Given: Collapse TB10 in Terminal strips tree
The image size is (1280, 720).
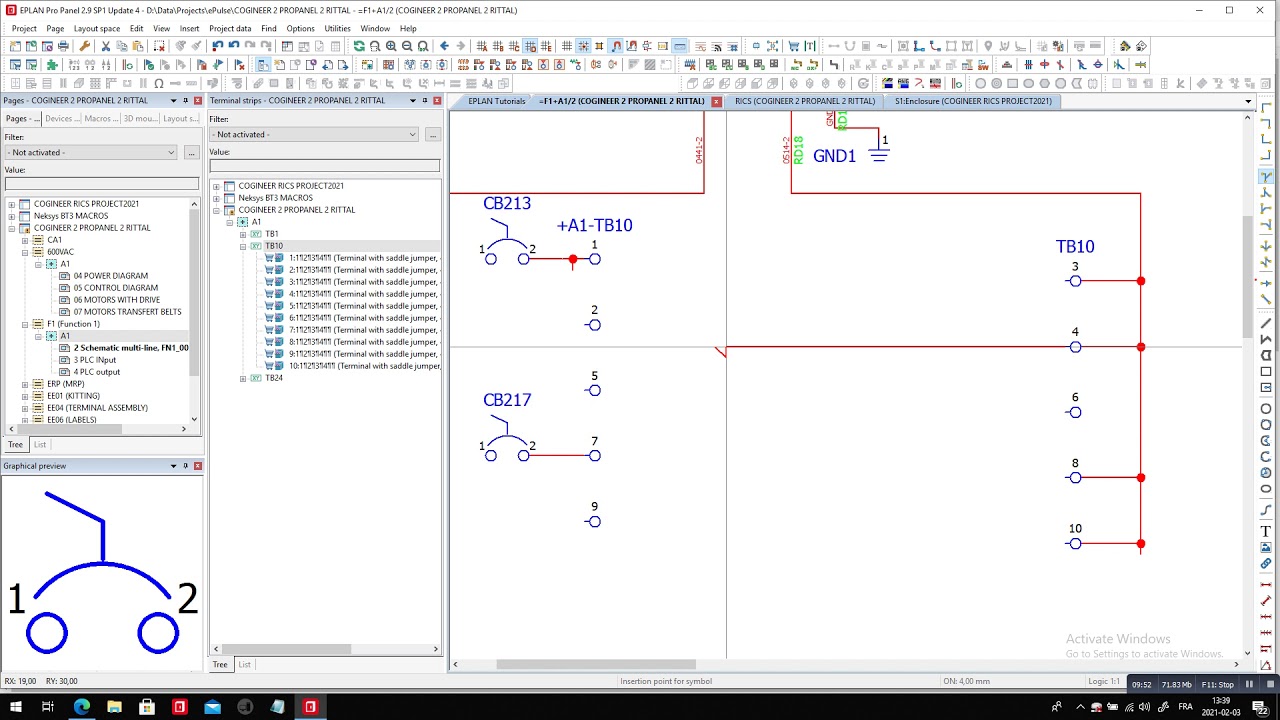Looking at the screenshot, I should (243, 246).
